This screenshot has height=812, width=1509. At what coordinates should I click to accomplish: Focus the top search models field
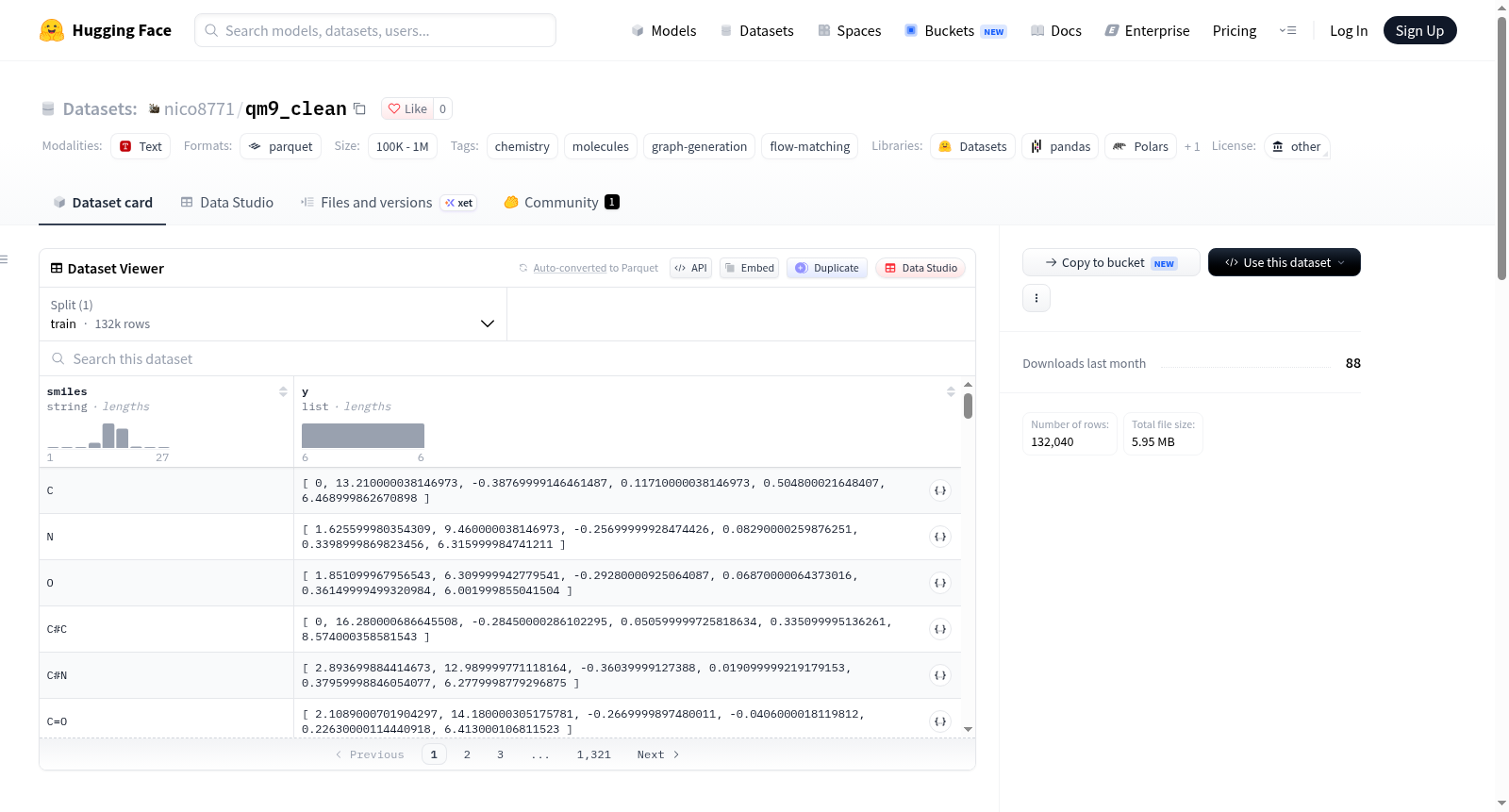[x=375, y=30]
